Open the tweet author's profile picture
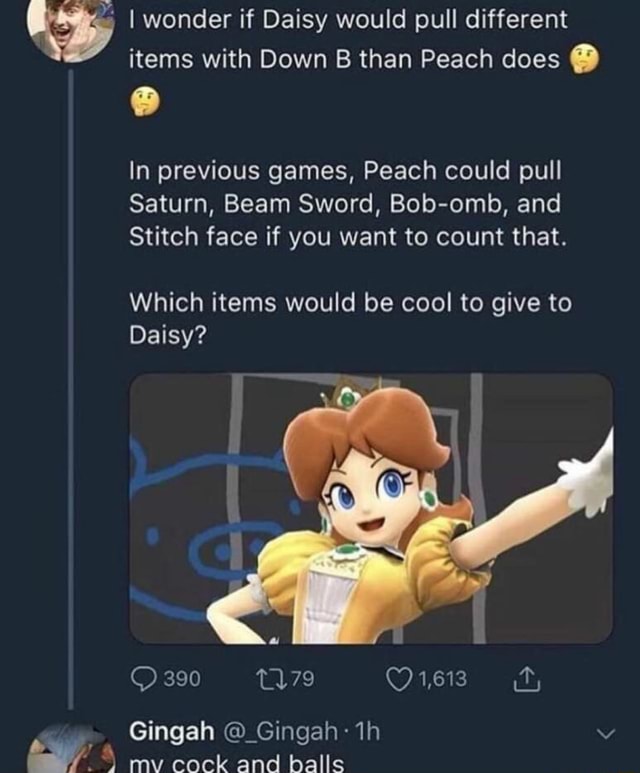Image resolution: width=640 pixels, height=773 pixels. pyautogui.click(x=68, y=28)
